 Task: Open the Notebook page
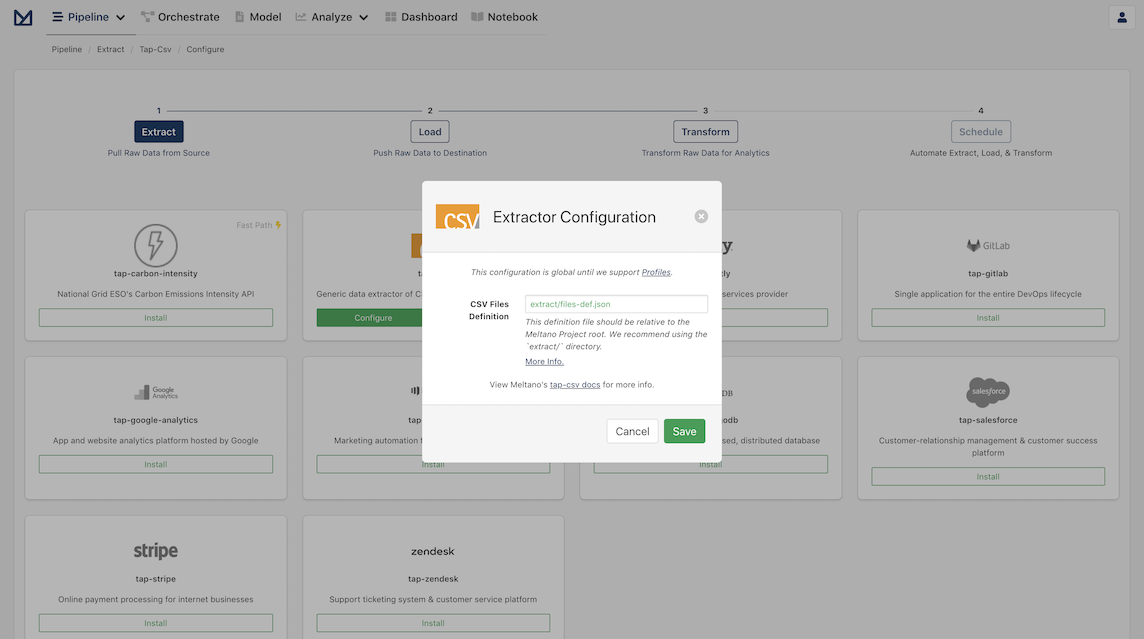[504, 17]
